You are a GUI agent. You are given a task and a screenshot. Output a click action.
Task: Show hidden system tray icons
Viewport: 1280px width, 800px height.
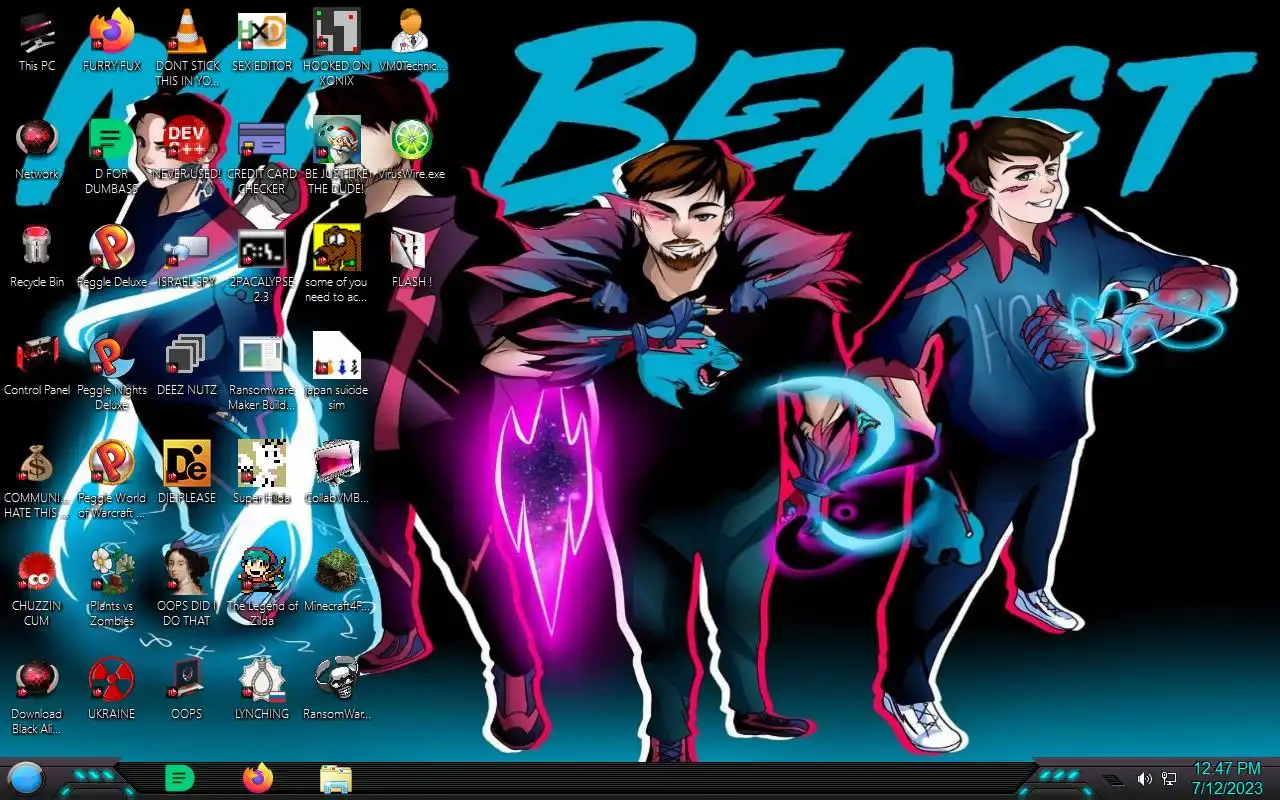(x=1113, y=779)
